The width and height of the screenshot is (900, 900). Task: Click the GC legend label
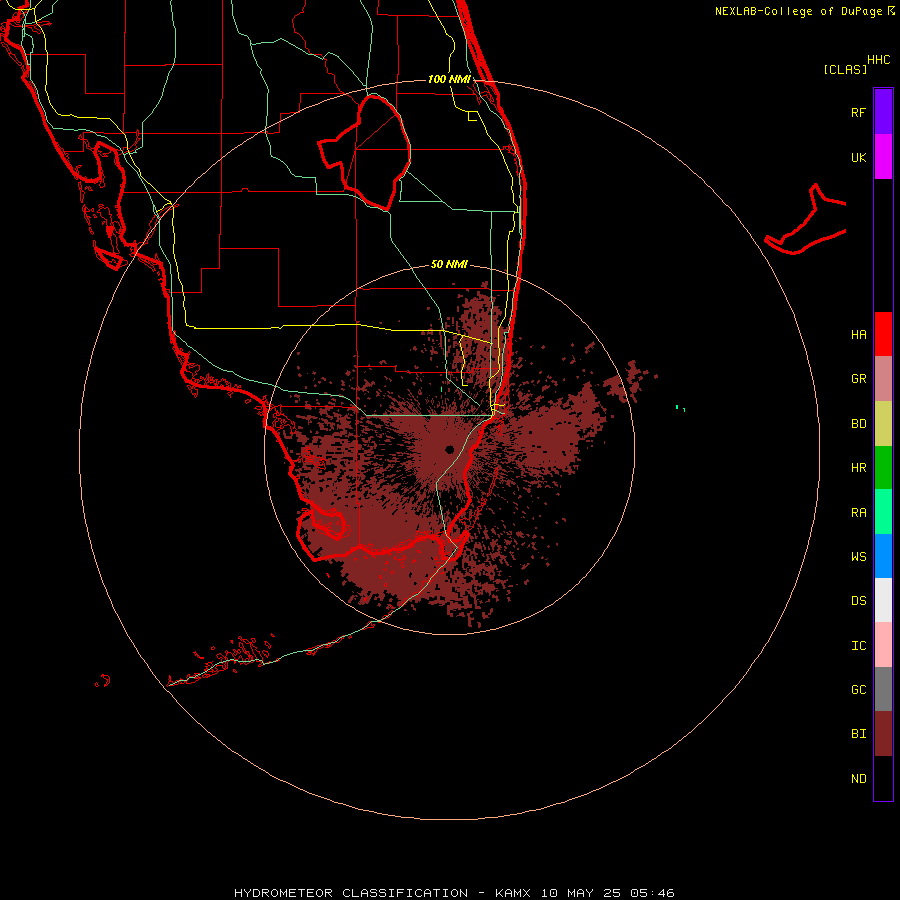(858, 690)
